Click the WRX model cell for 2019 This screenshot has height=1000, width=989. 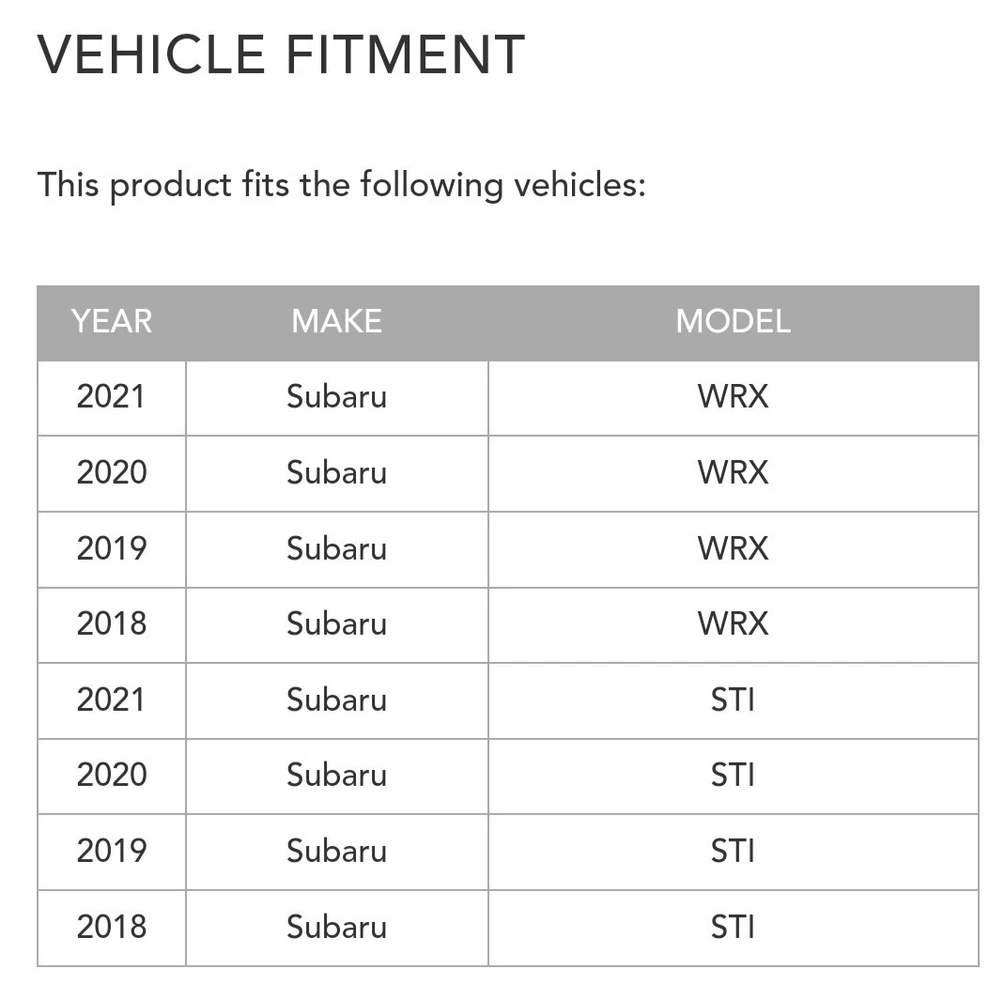tap(733, 548)
